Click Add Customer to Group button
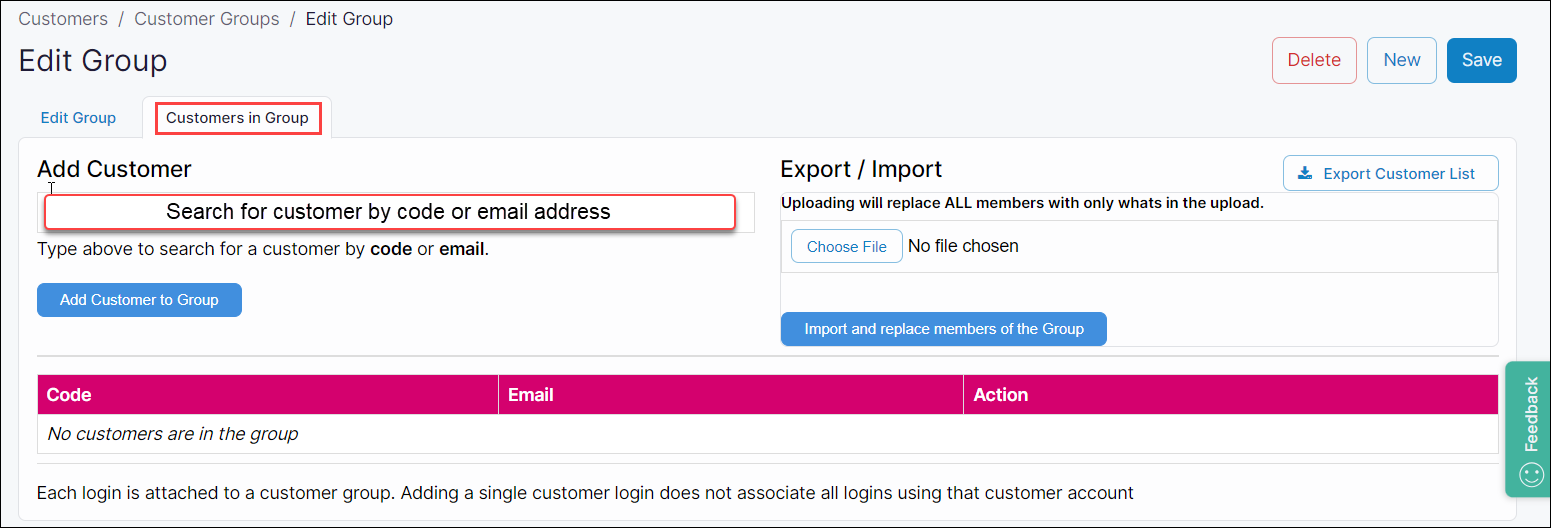 tap(139, 300)
